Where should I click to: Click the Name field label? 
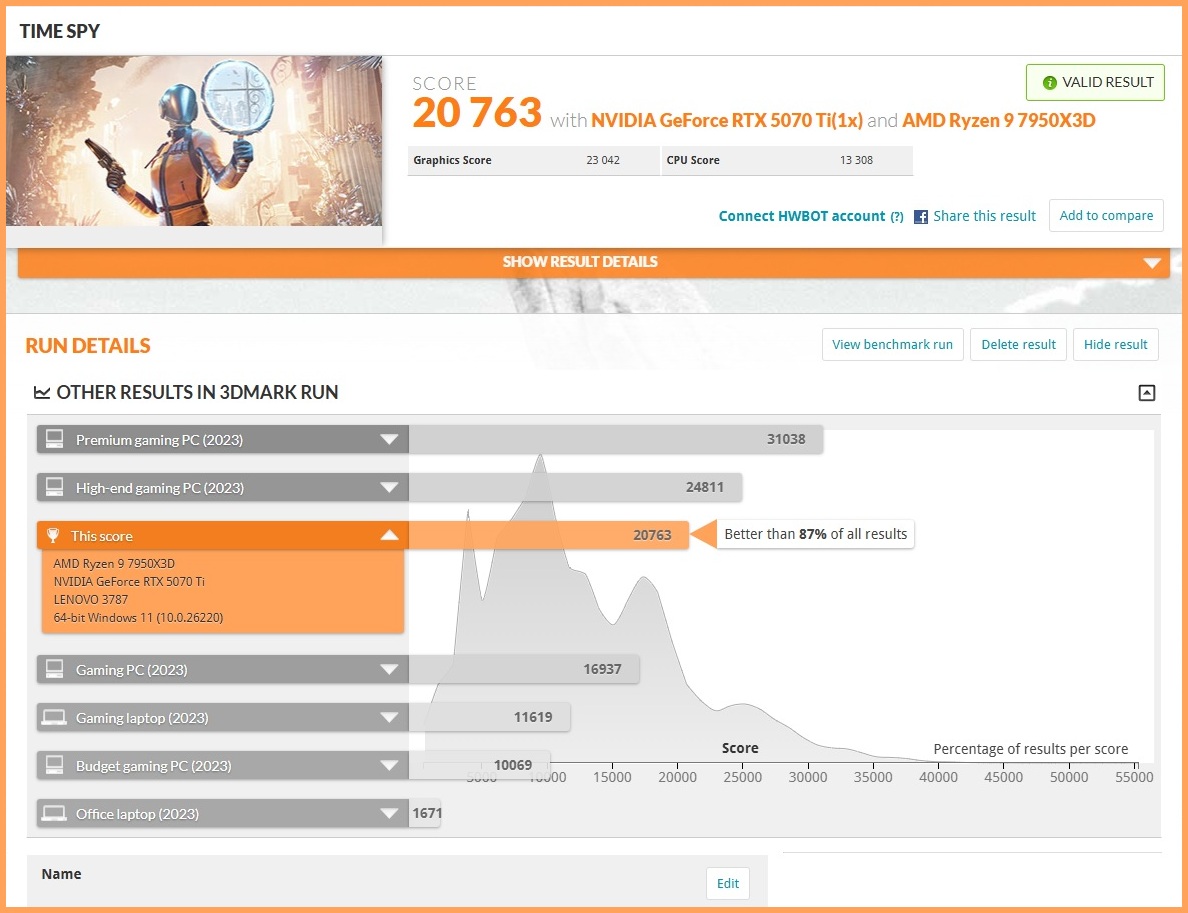[61, 874]
